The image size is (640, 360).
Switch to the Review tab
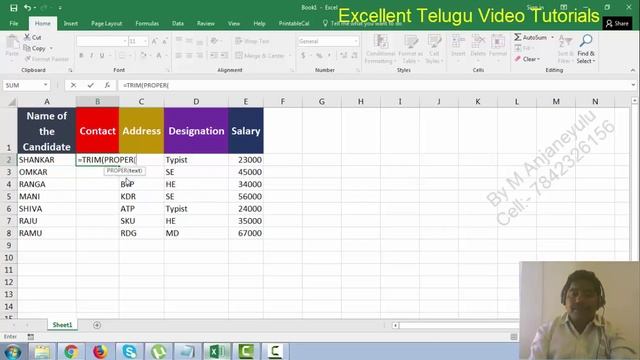[206, 24]
